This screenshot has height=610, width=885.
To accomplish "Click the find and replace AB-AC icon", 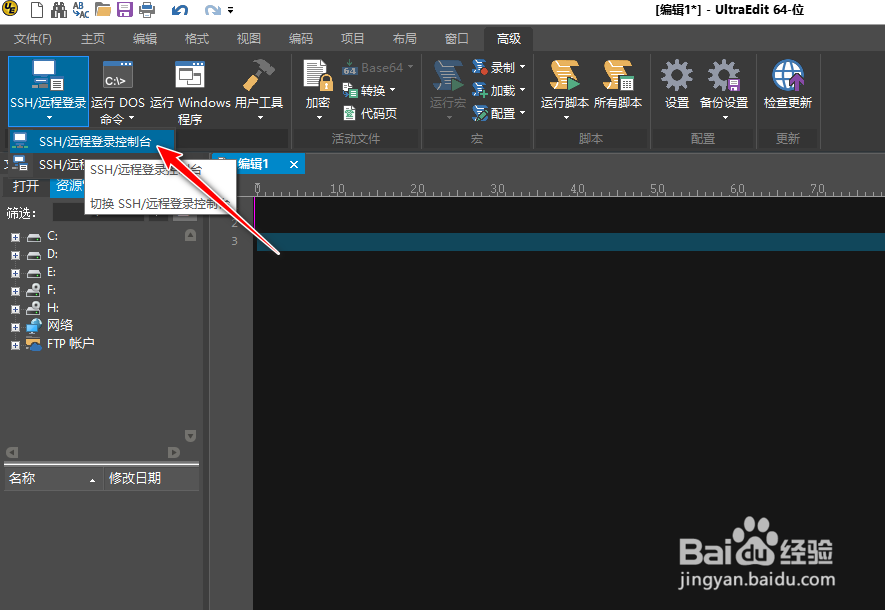I will [x=81, y=10].
